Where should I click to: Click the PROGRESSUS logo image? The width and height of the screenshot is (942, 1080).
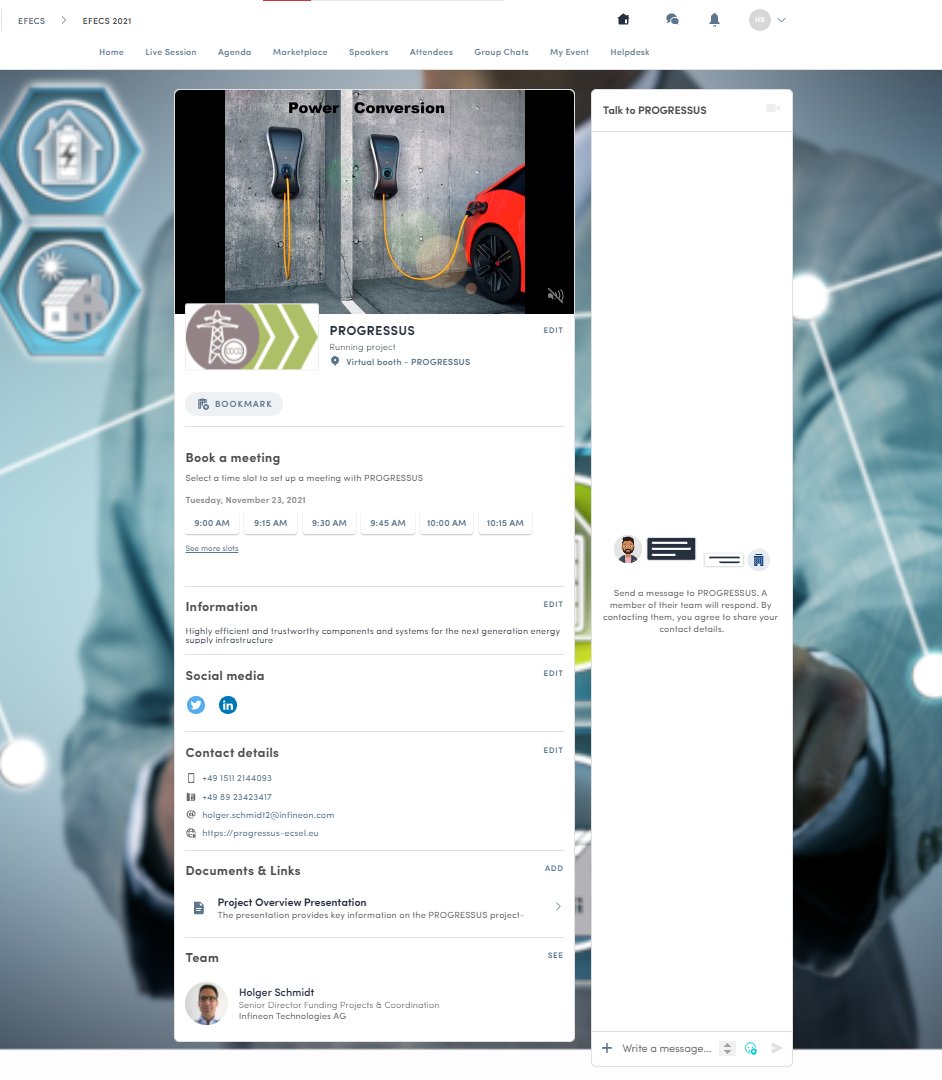click(252, 337)
